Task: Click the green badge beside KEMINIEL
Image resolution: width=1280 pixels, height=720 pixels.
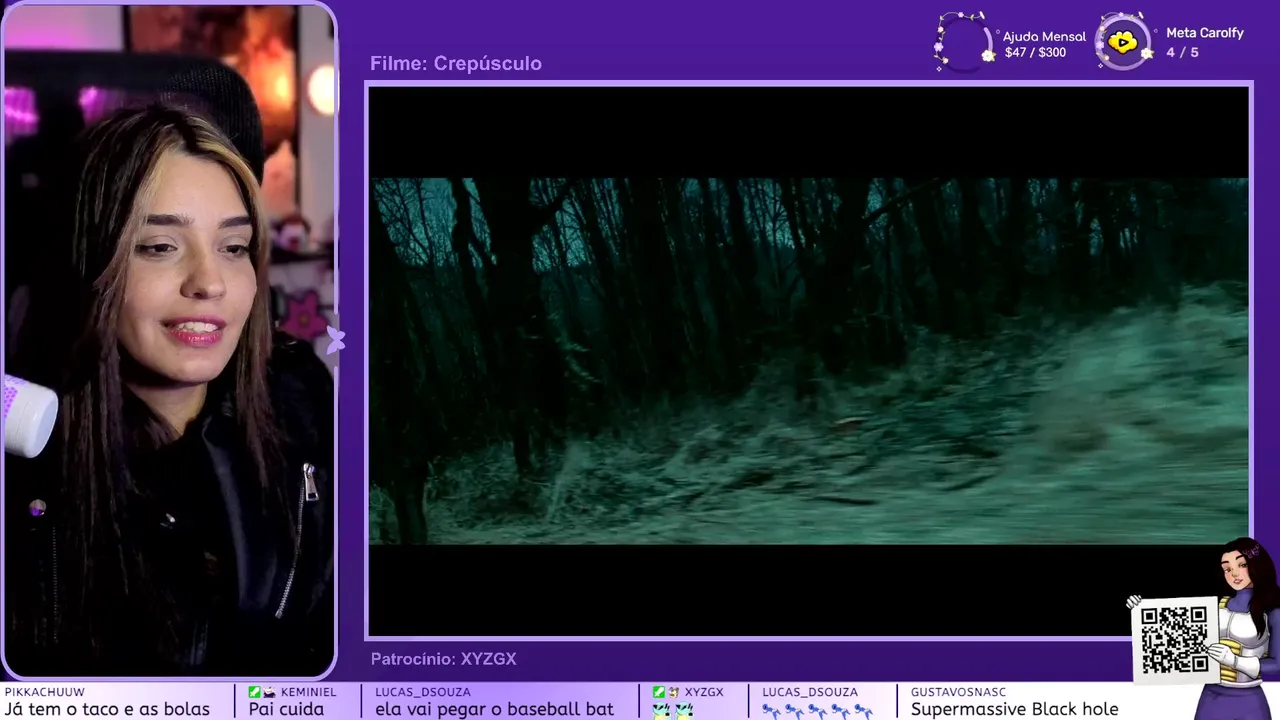Action: click(x=254, y=692)
